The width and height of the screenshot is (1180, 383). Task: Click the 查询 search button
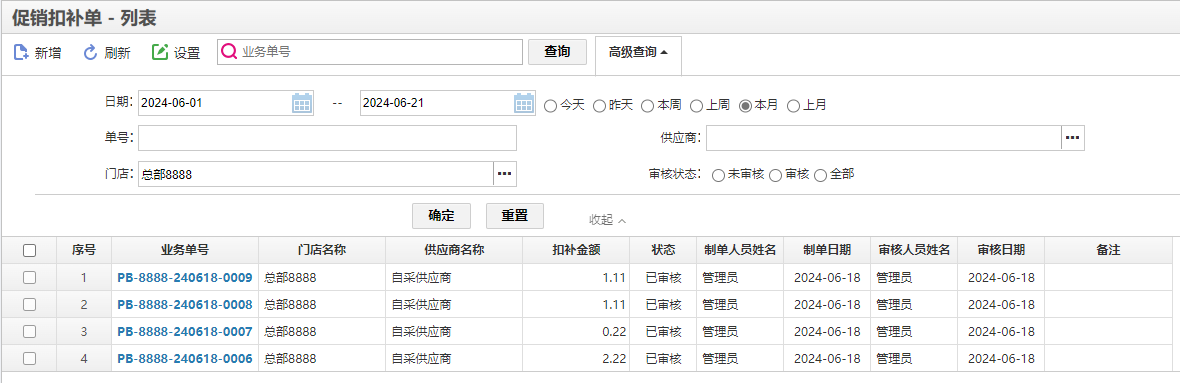(557, 52)
